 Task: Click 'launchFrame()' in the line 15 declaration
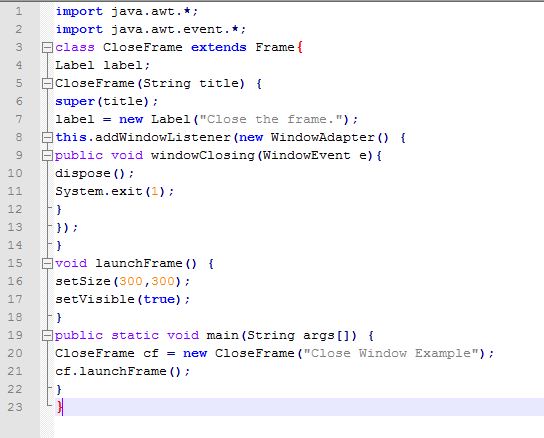coord(146,263)
